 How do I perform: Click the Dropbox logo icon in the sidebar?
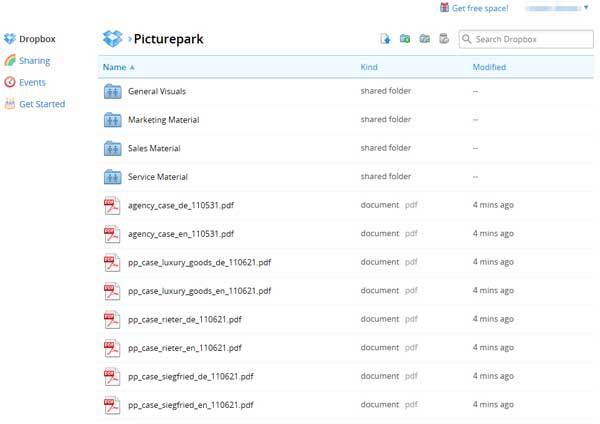pyautogui.click(x=10, y=39)
